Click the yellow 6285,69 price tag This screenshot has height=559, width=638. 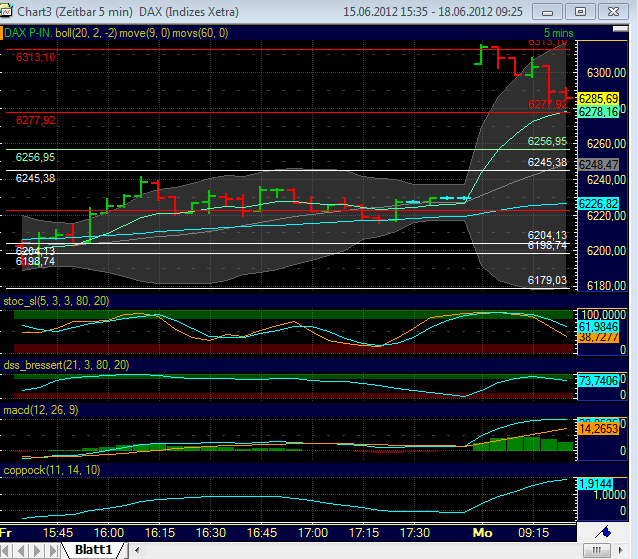pos(599,98)
